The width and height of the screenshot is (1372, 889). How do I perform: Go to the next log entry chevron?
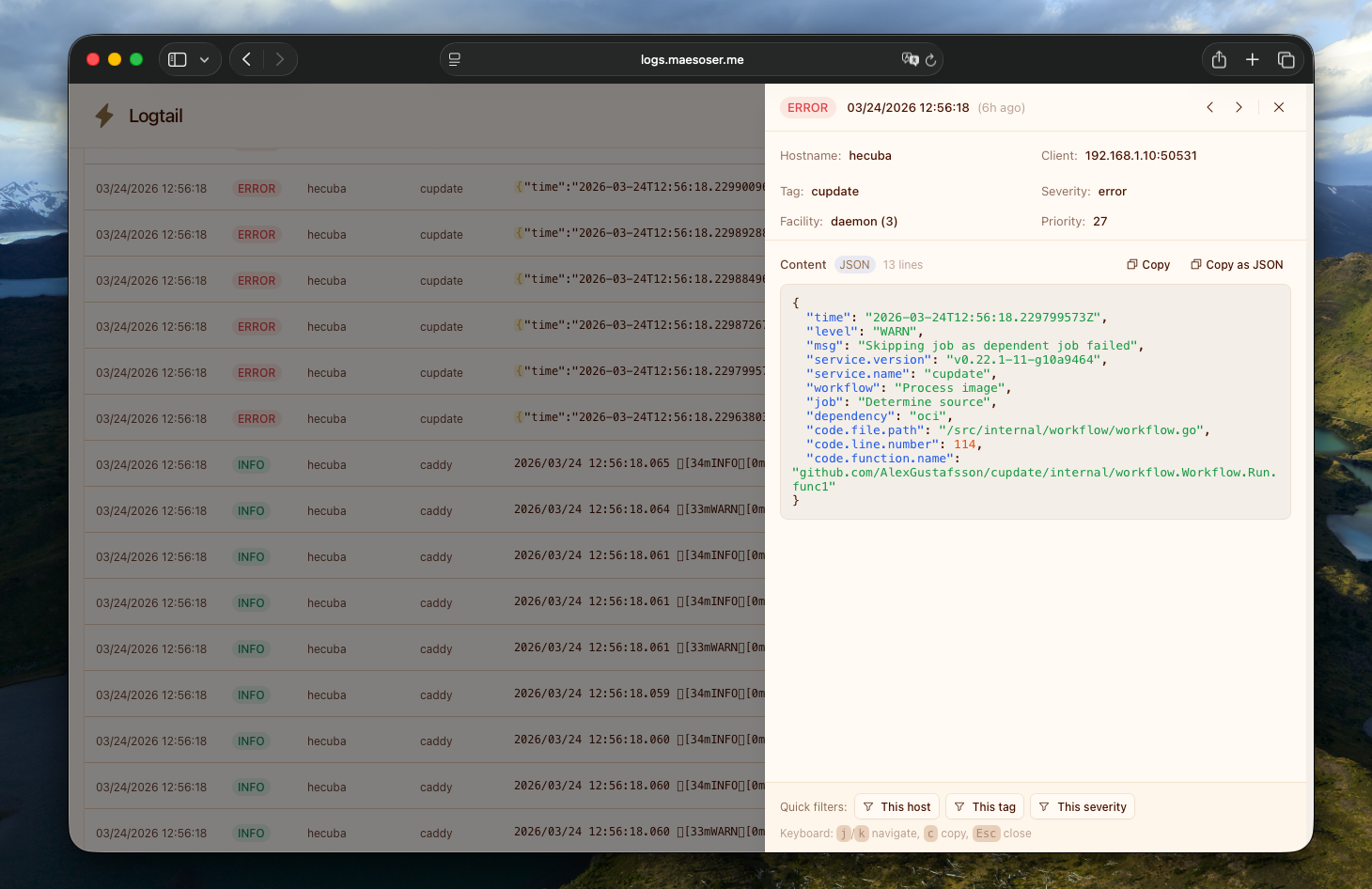1239,107
